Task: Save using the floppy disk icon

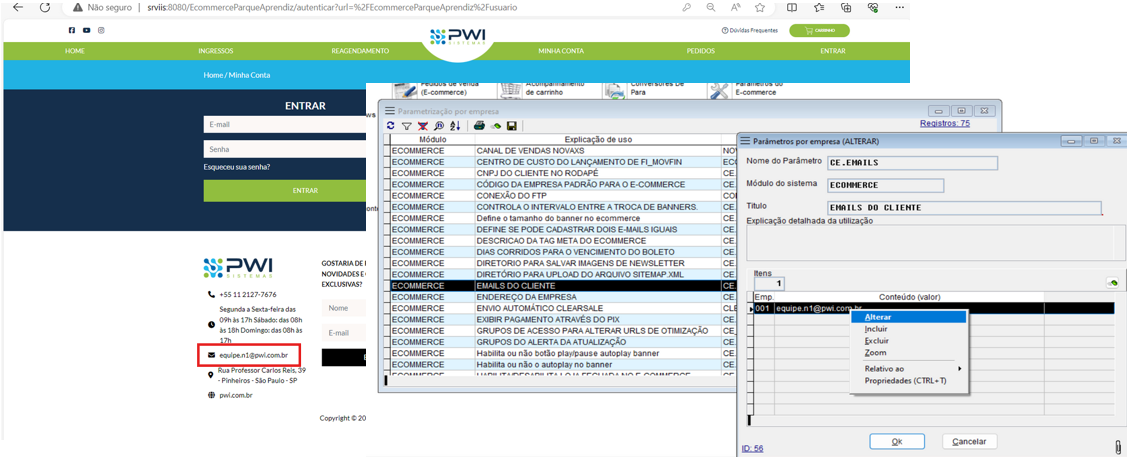Action: (512, 126)
